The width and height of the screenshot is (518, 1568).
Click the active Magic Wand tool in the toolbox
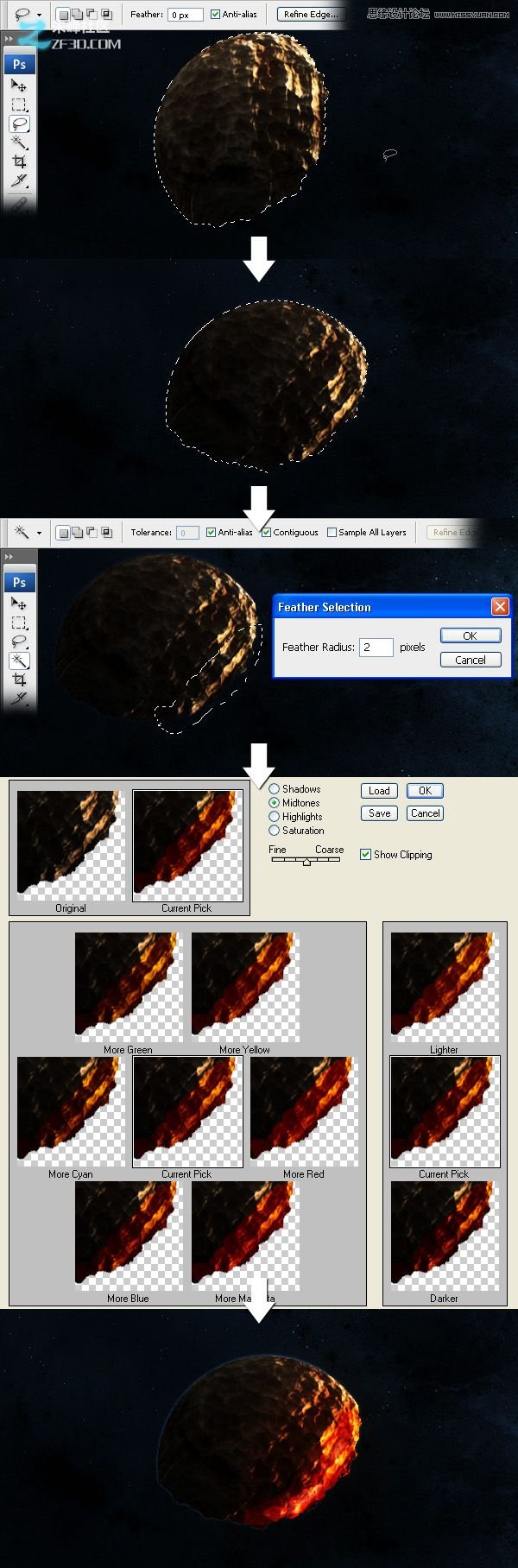pyautogui.click(x=19, y=661)
